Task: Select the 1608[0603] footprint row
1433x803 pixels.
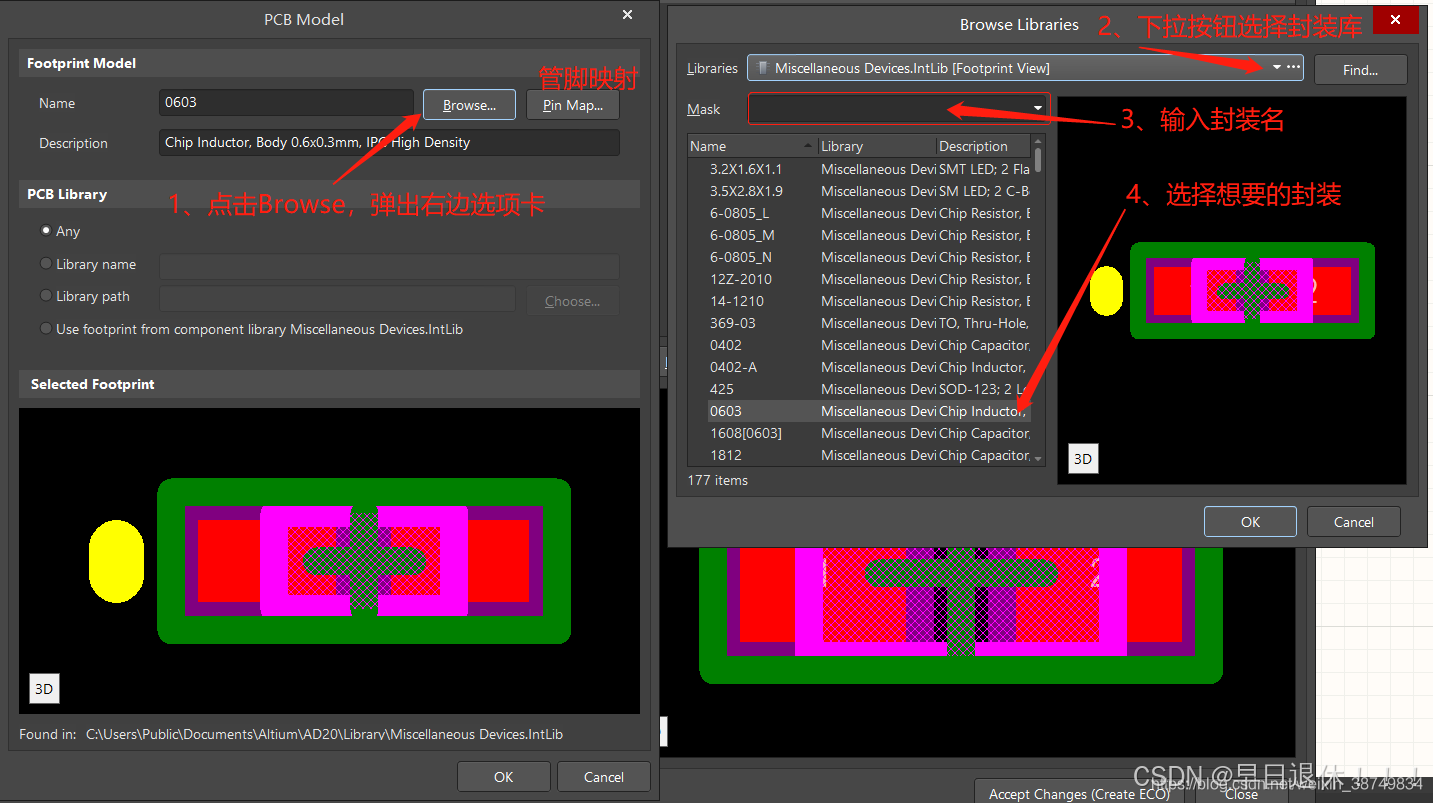Action: coord(859,433)
